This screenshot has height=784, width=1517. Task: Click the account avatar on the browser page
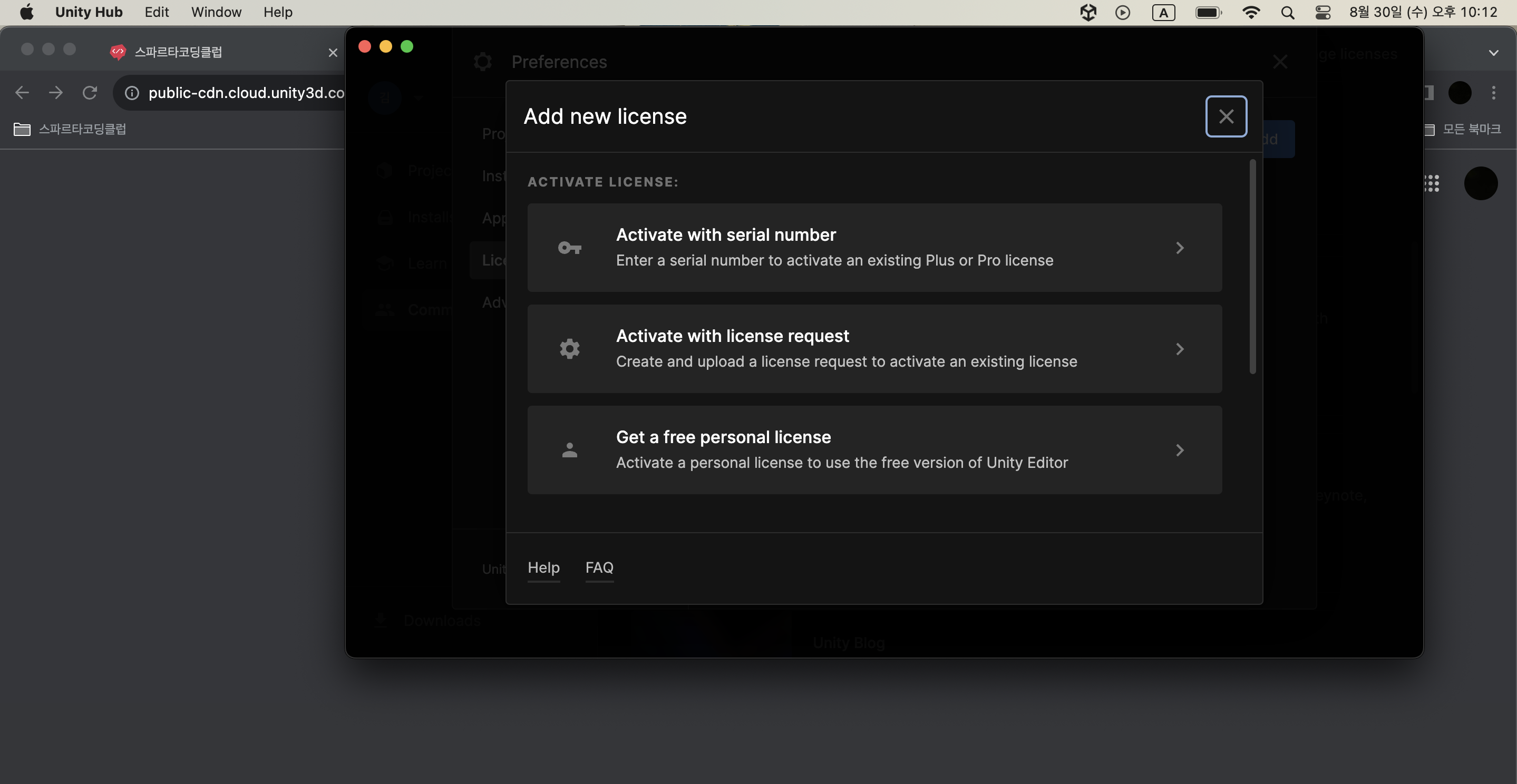click(1481, 183)
